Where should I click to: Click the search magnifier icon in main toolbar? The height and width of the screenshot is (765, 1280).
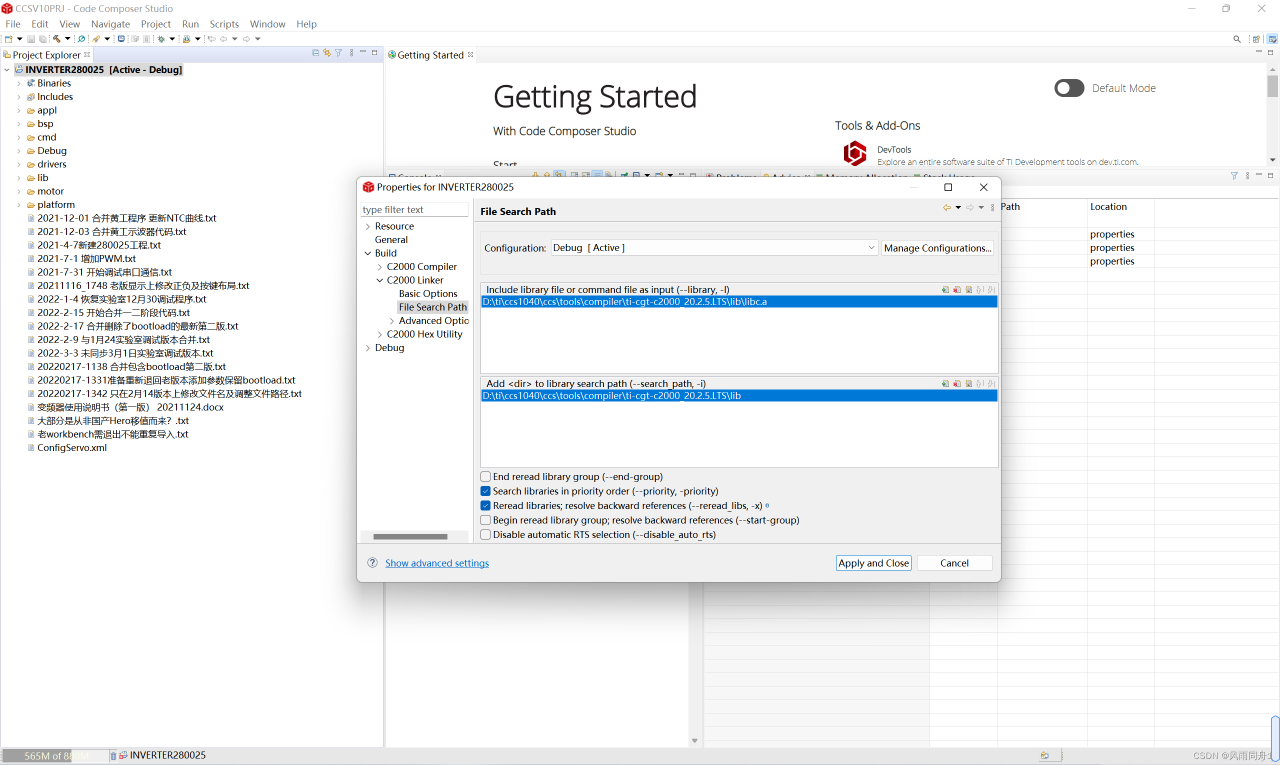pyautogui.click(x=1237, y=39)
